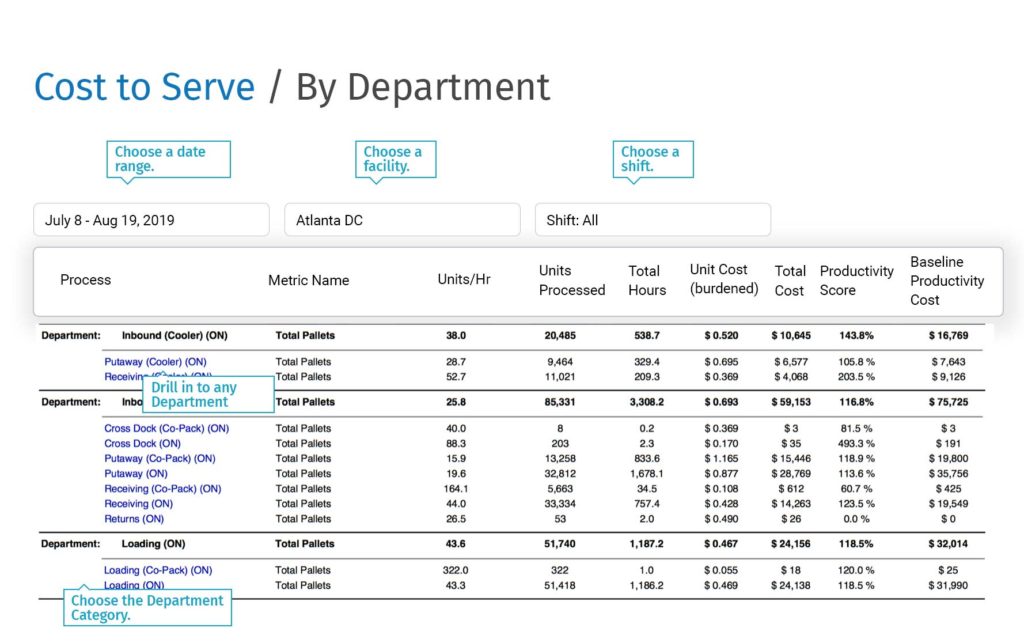Click the Receiving (ON) link
Image resolution: width=1024 pixels, height=643 pixels.
click(x=139, y=504)
